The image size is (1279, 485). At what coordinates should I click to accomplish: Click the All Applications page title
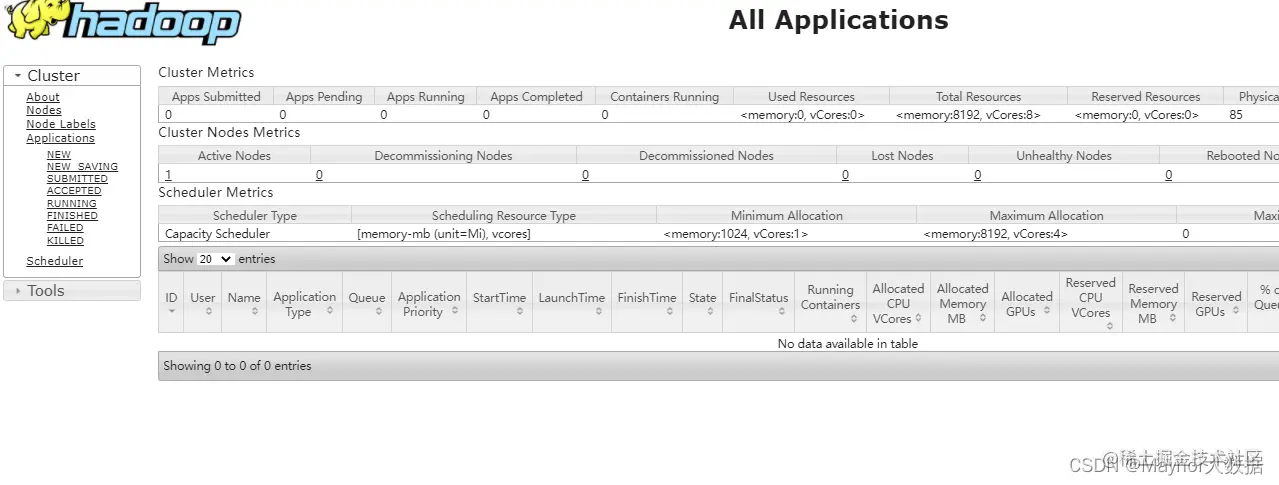(x=838, y=20)
